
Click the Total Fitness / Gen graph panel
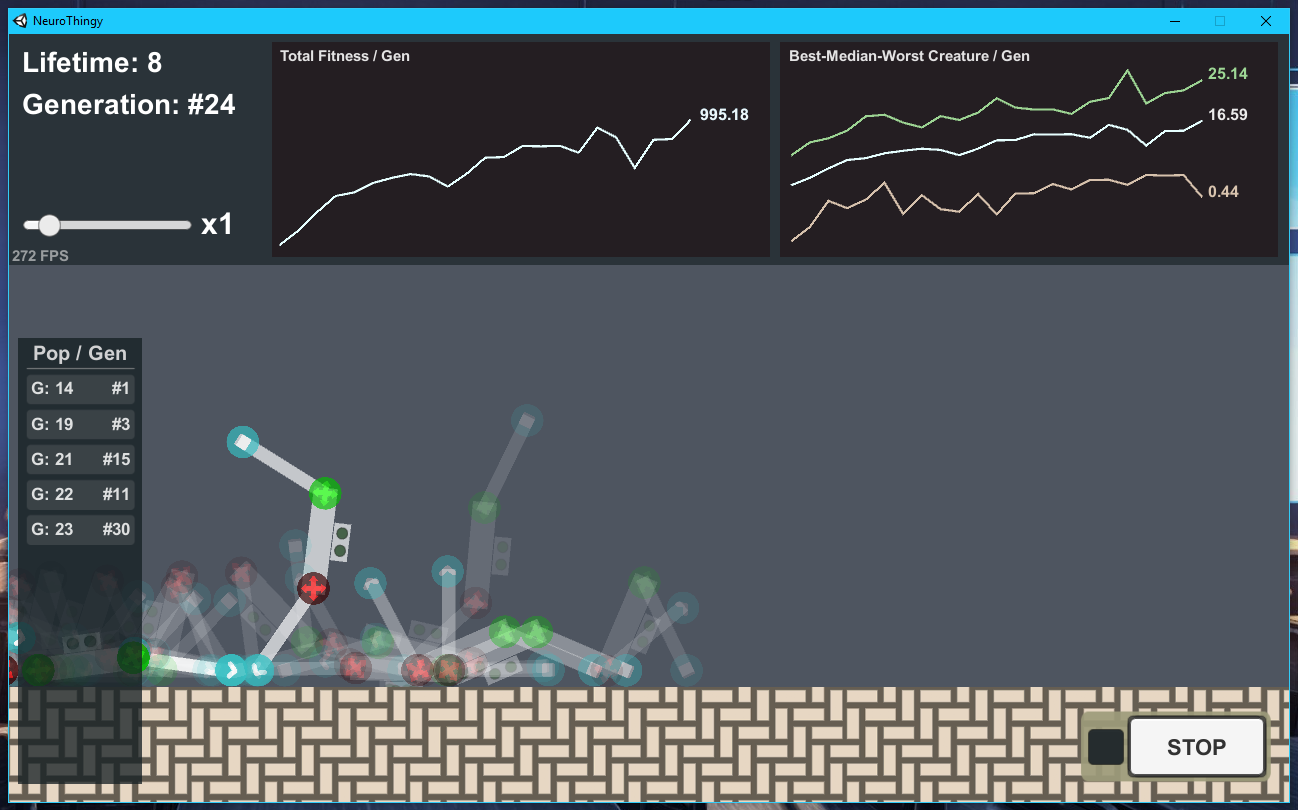tap(520, 150)
